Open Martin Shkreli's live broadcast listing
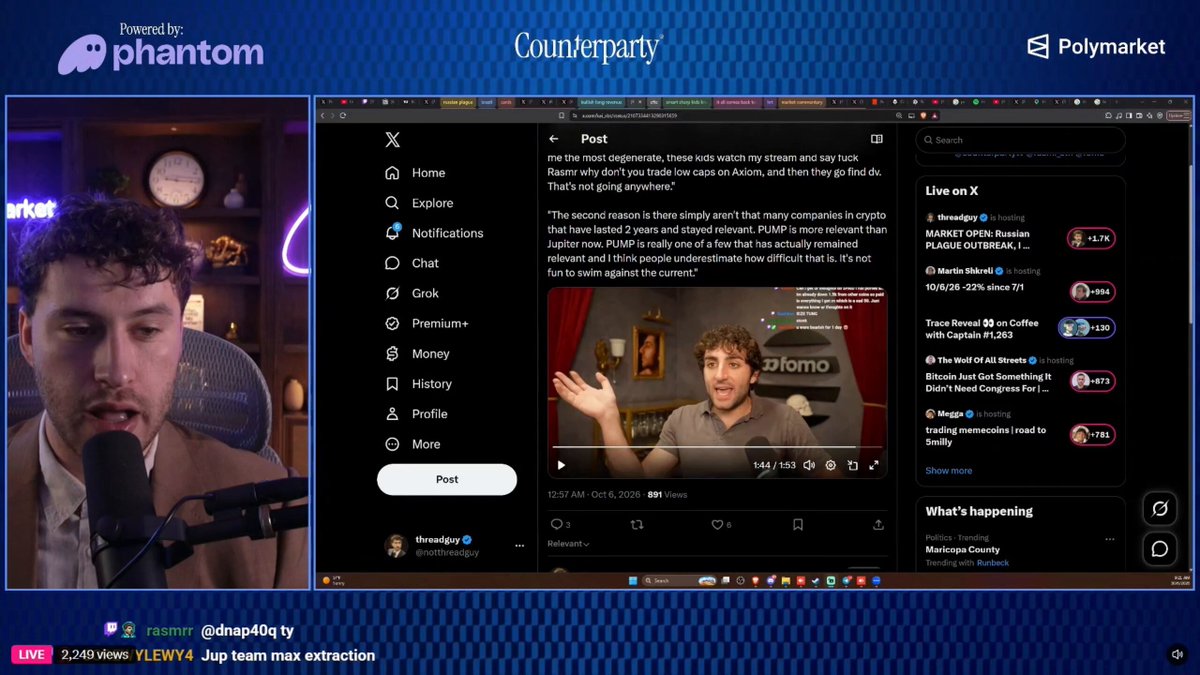The width and height of the screenshot is (1200, 675). point(1020,281)
